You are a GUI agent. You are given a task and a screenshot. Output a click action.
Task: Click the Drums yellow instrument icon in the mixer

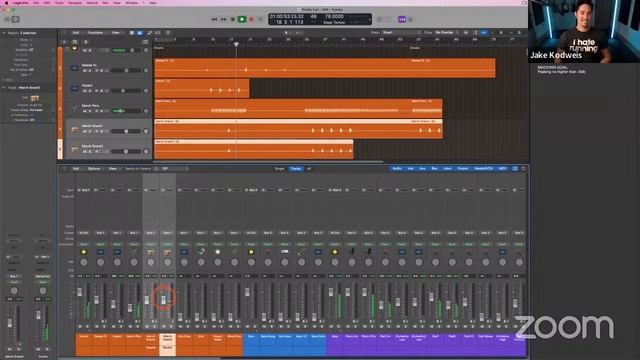[84, 252]
